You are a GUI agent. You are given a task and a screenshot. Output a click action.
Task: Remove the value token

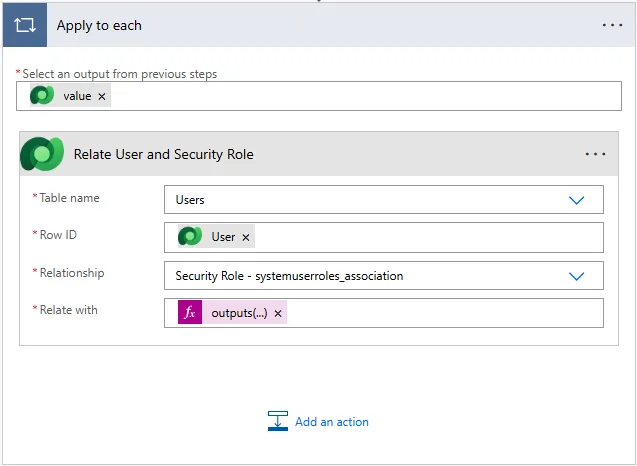point(102,96)
